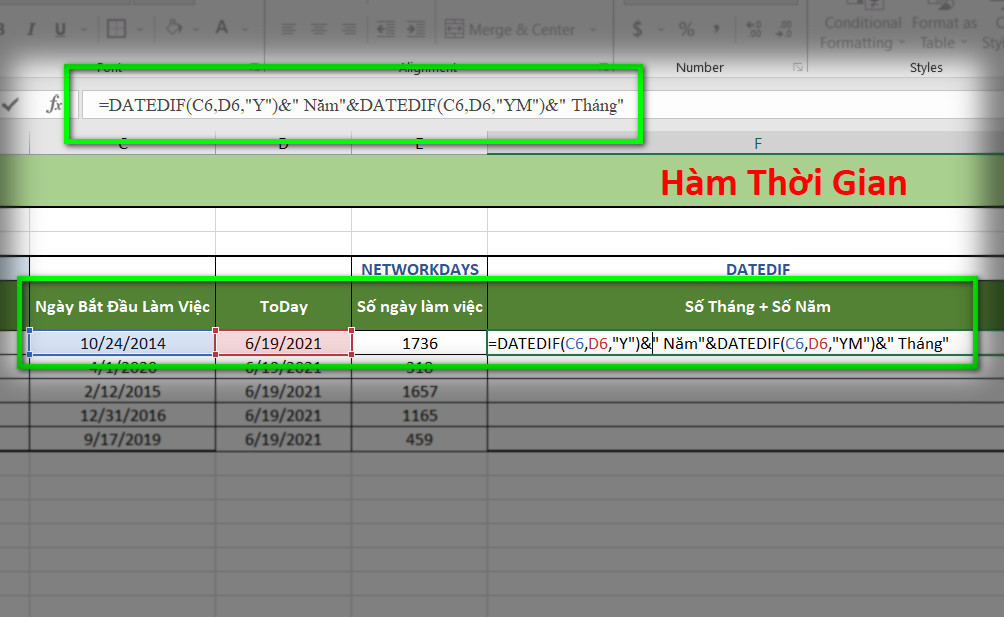
Task: Apply the borders icon
Action: tap(117, 29)
